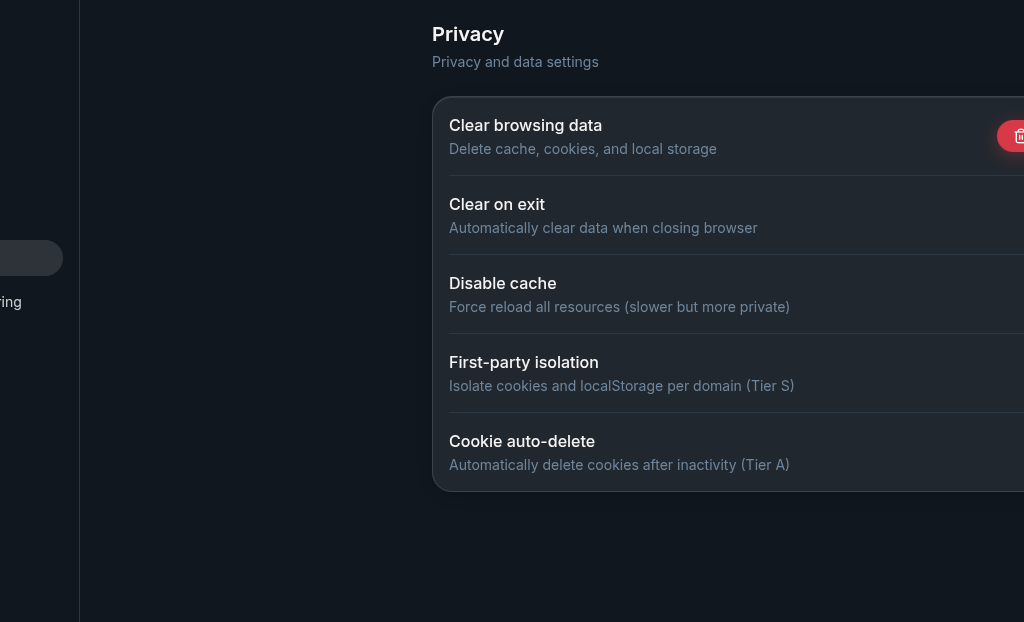Select the "Clear on exit" label

[x=496, y=204]
